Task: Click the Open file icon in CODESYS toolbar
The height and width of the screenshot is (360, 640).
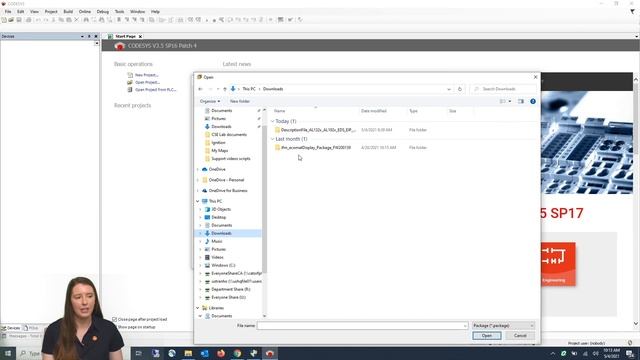Action: [x=11, y=20]
